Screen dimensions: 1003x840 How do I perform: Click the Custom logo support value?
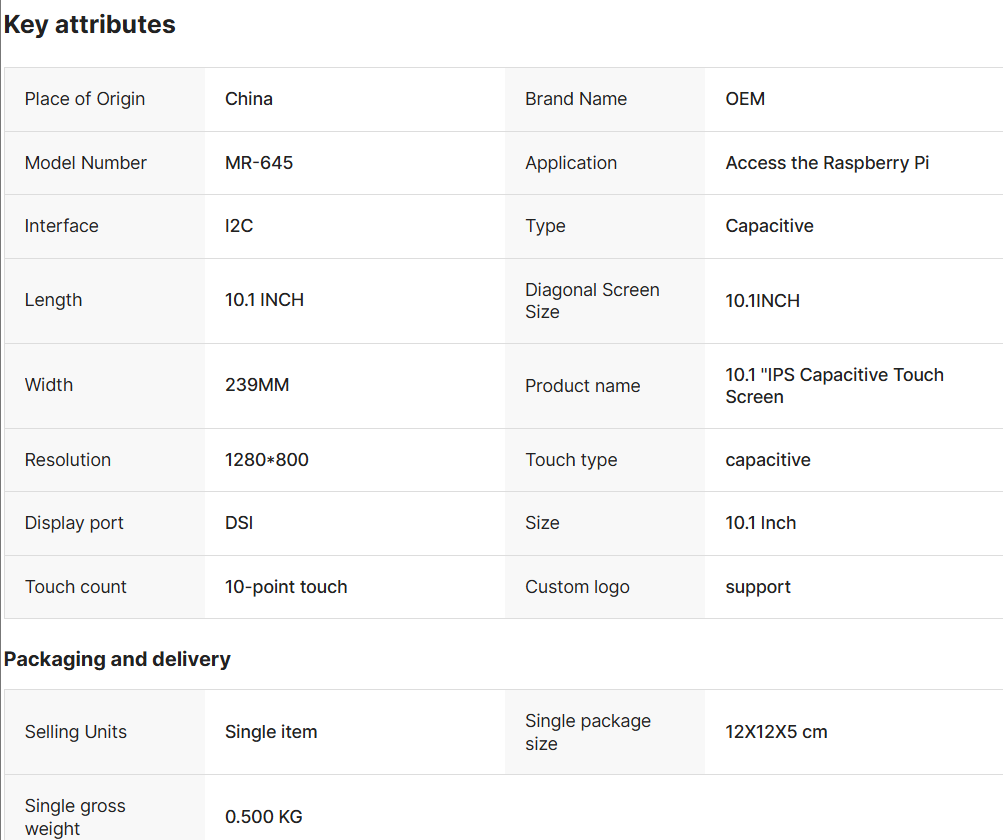pyautogui.click(x=758, y=587)
